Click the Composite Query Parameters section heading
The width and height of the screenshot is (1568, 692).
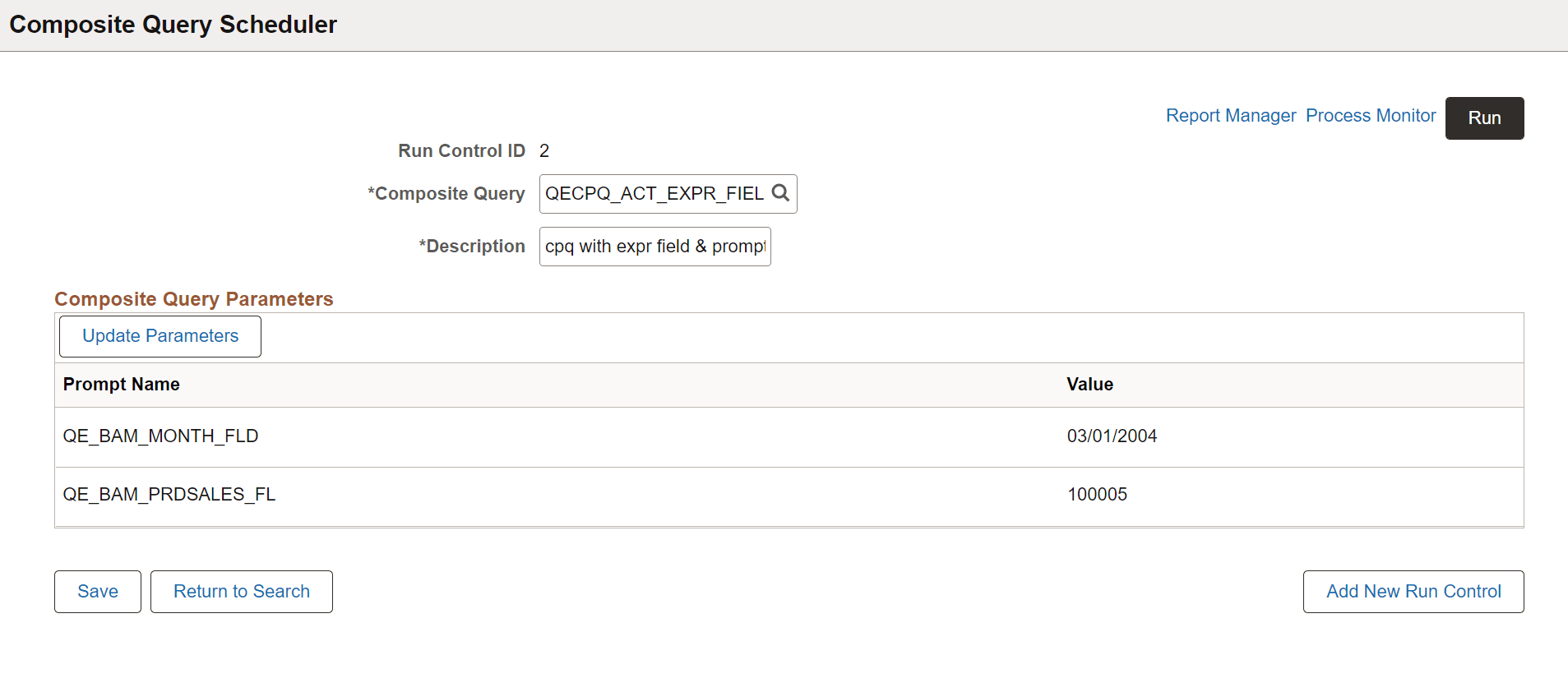coord(193,298)
